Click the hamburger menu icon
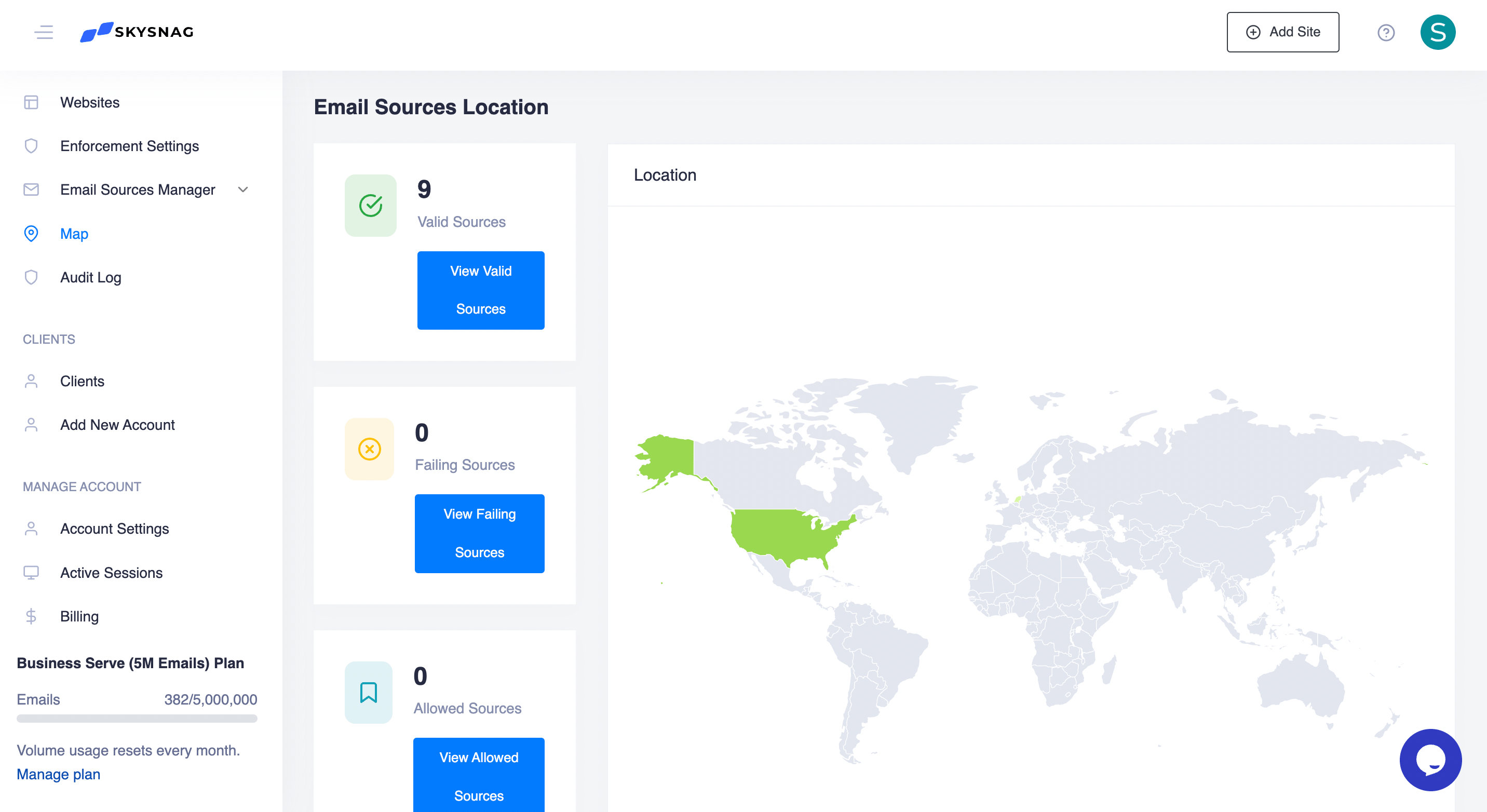Viewport: 1487px width, 812px height. point(44,32)
